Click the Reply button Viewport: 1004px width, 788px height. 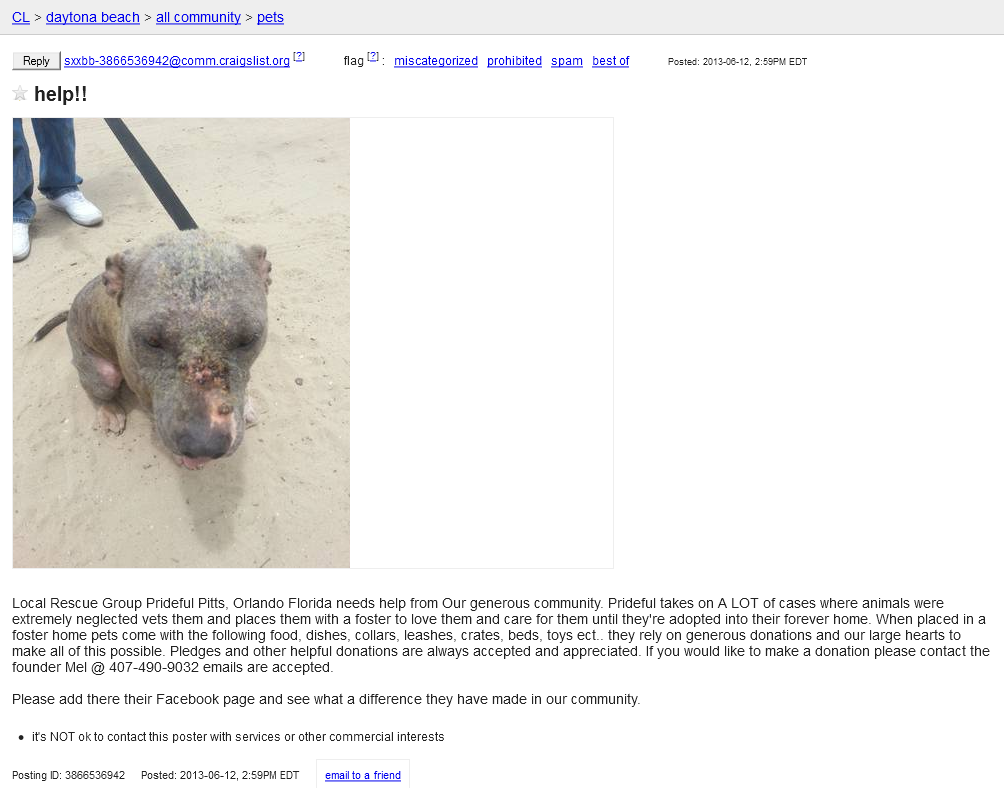[36, 61]
